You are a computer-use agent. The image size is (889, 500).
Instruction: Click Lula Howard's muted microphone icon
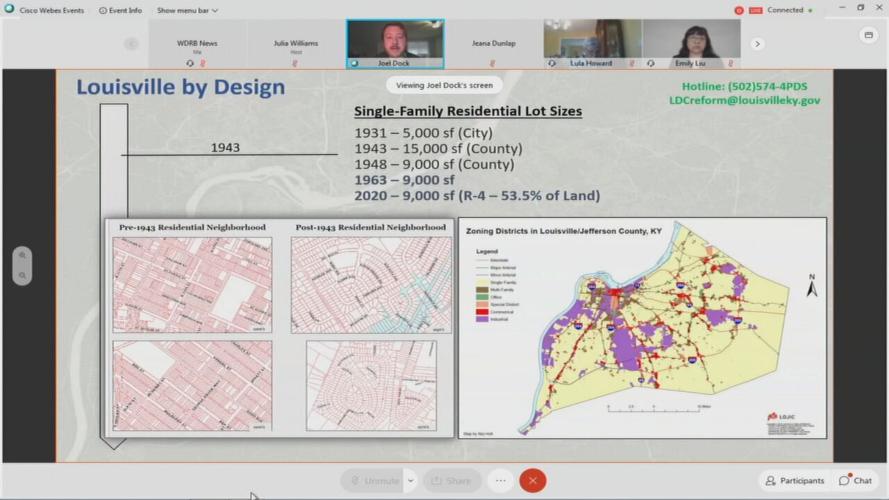pyautogui.click(x=632, y=63)
